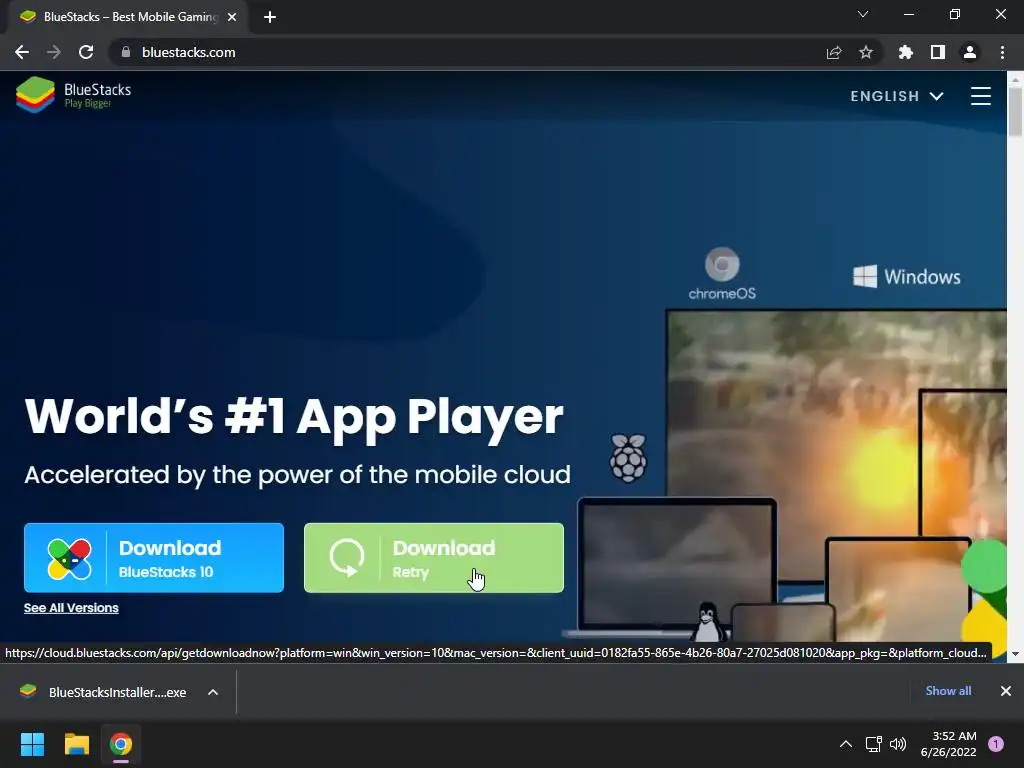Bookmark this page with the star icon

pos(866,52)
